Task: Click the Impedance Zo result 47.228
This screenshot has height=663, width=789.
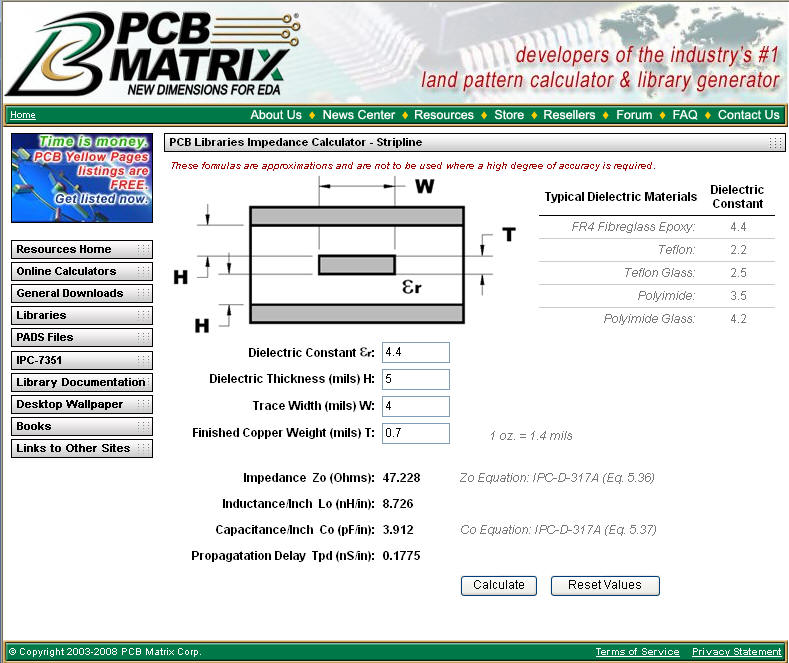Action: tap(401, 477)
